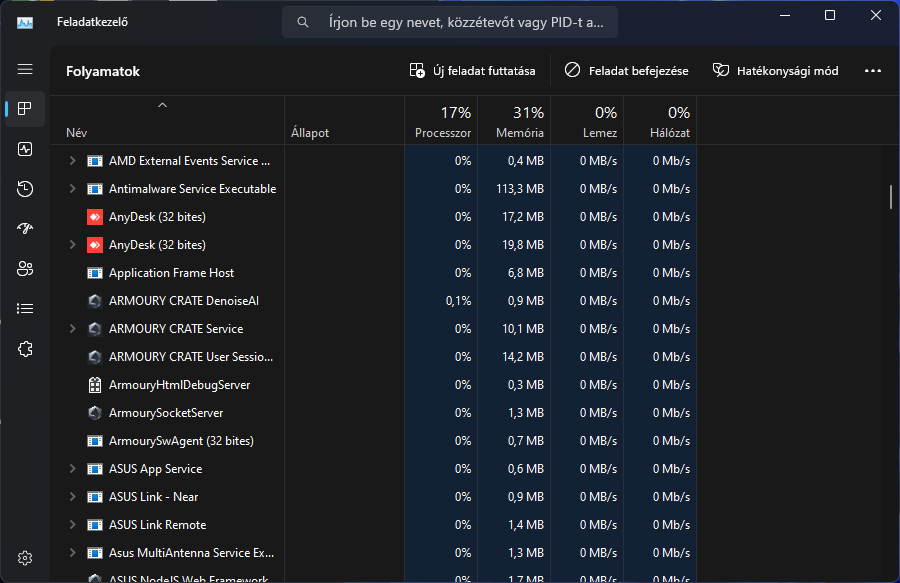Click the 14,2 MB memory value
The width and height of the screenshot is (900, 583).
[523, 357]
